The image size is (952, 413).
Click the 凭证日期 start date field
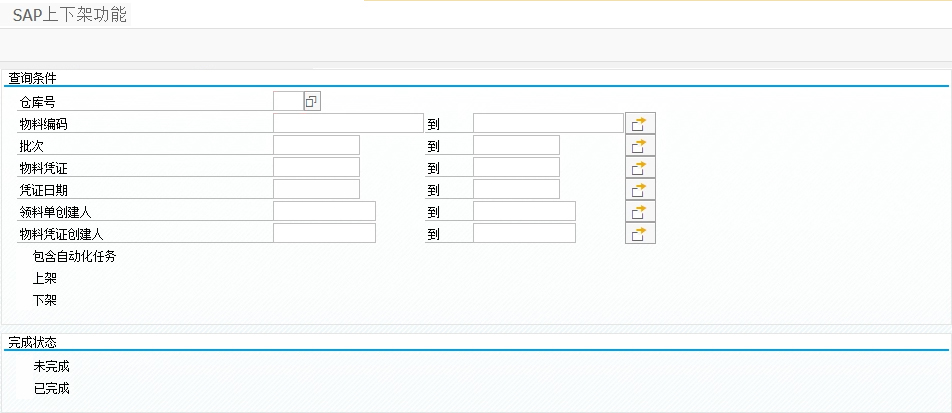coord(316,189)
